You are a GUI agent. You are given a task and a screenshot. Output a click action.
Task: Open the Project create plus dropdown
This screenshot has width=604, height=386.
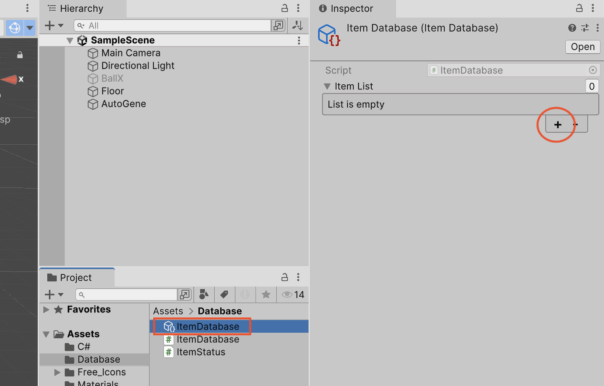(x=54, y=295)
